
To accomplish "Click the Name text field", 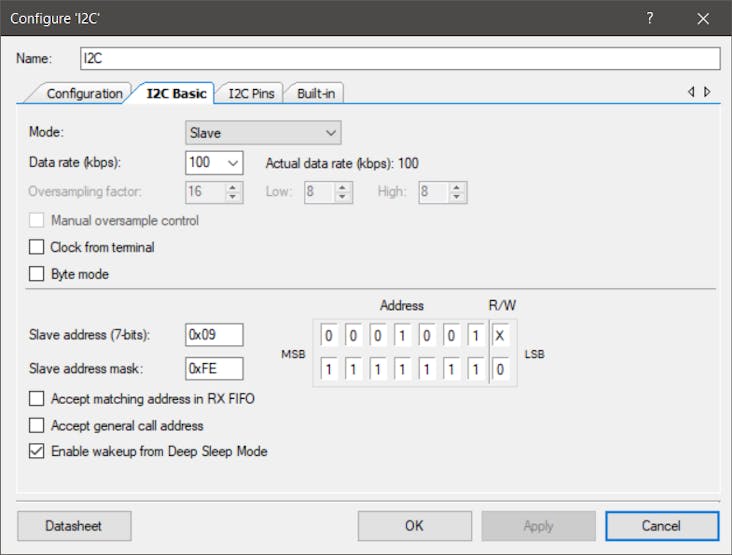I will [x=399, y=58].
